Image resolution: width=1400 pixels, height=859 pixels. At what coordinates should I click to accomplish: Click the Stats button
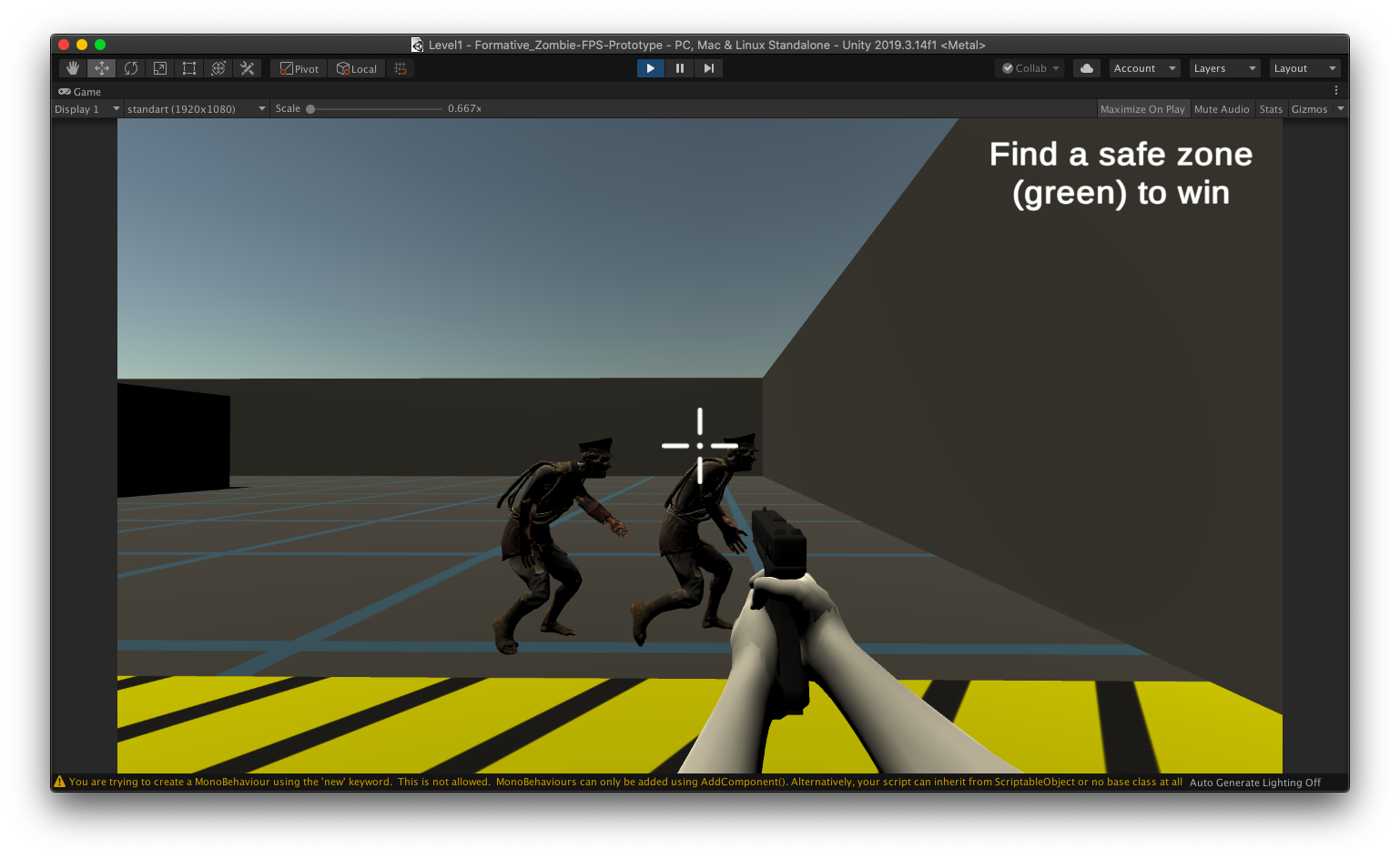pyautogui.click(x=1271, y=108)
